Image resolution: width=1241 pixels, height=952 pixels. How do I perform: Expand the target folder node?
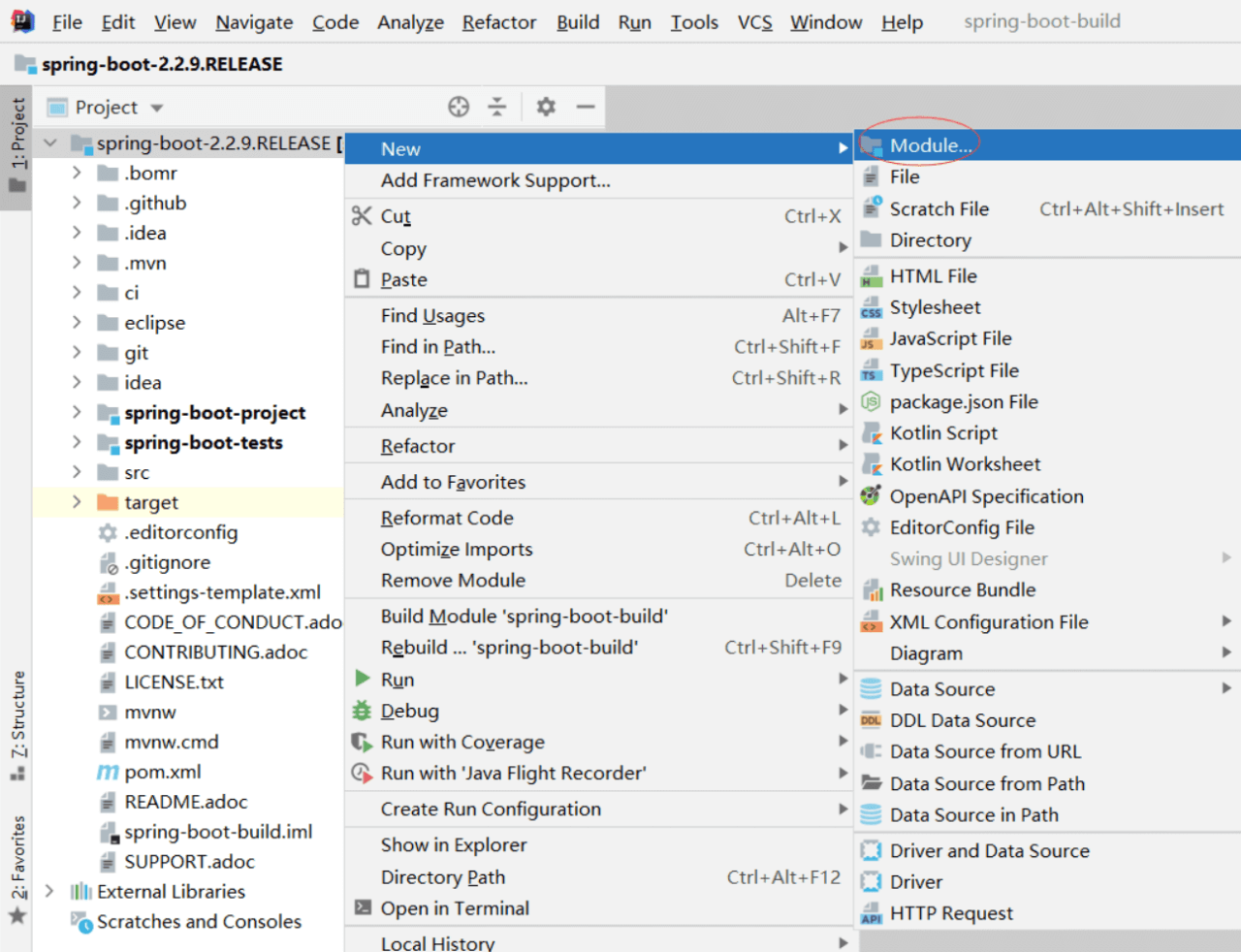coord(77,502)
